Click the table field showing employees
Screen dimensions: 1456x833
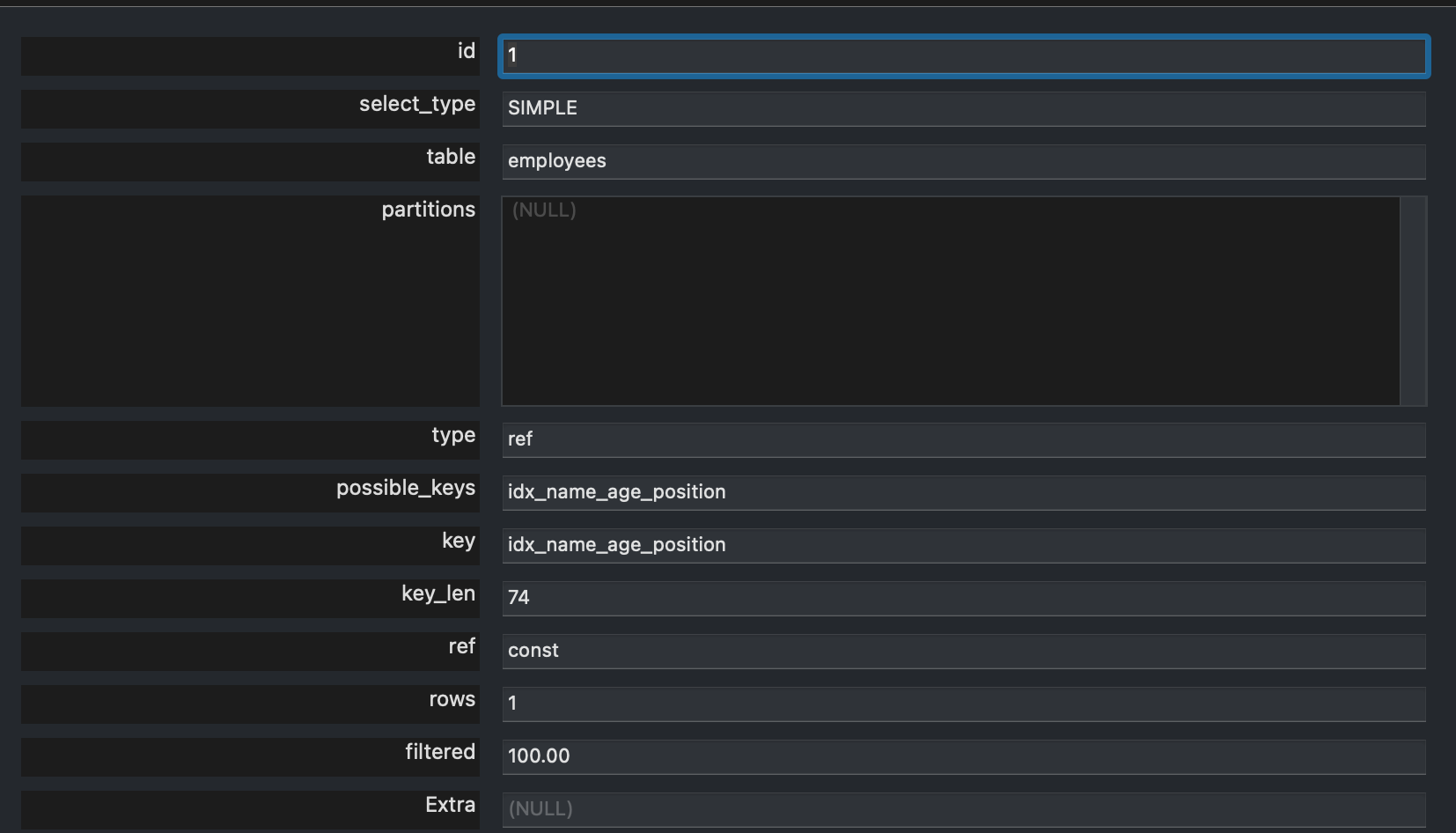pyautogui.click(x=963, y=161)
